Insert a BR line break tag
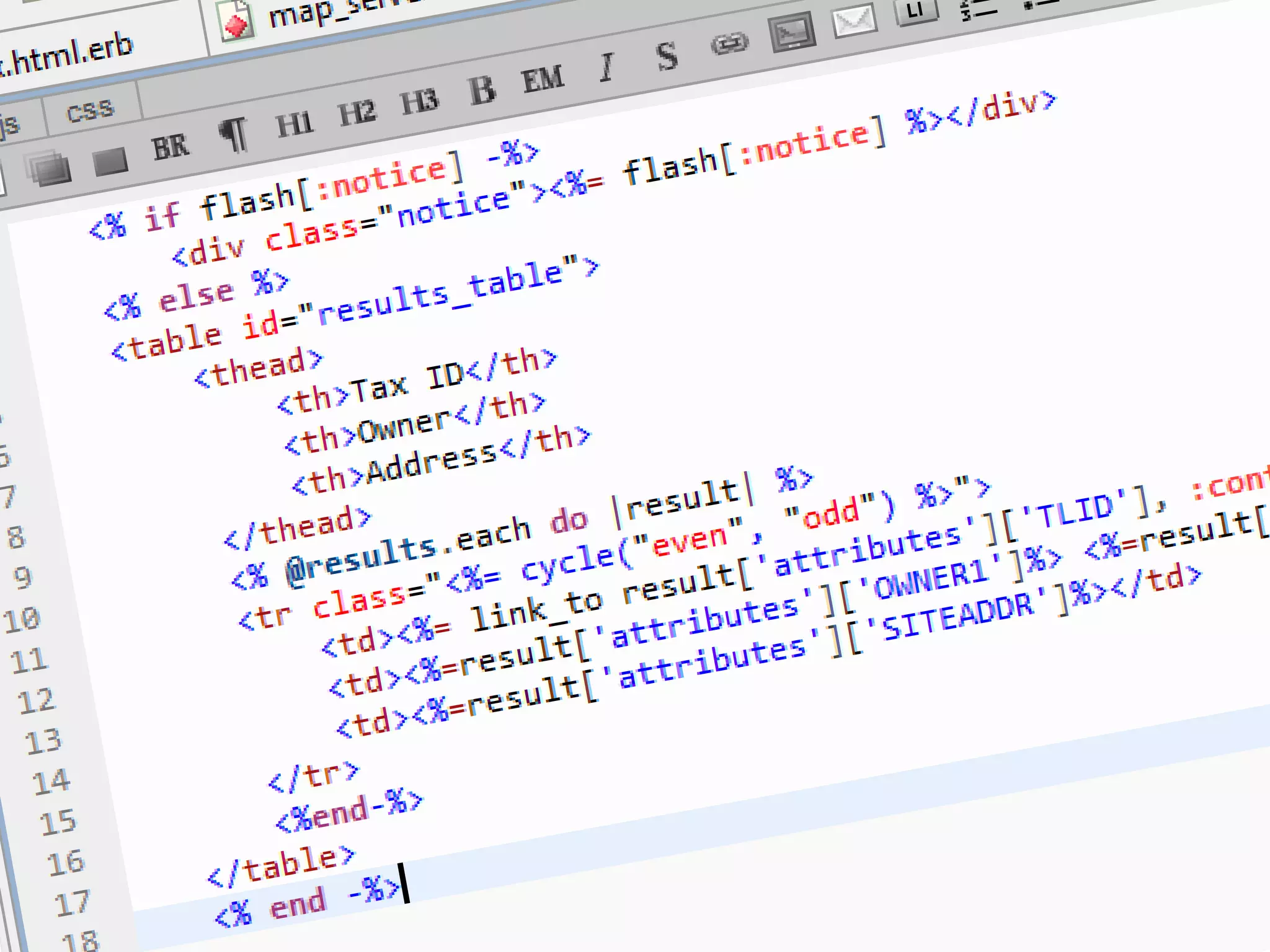Screen dimensions: 1270x952 170,148
